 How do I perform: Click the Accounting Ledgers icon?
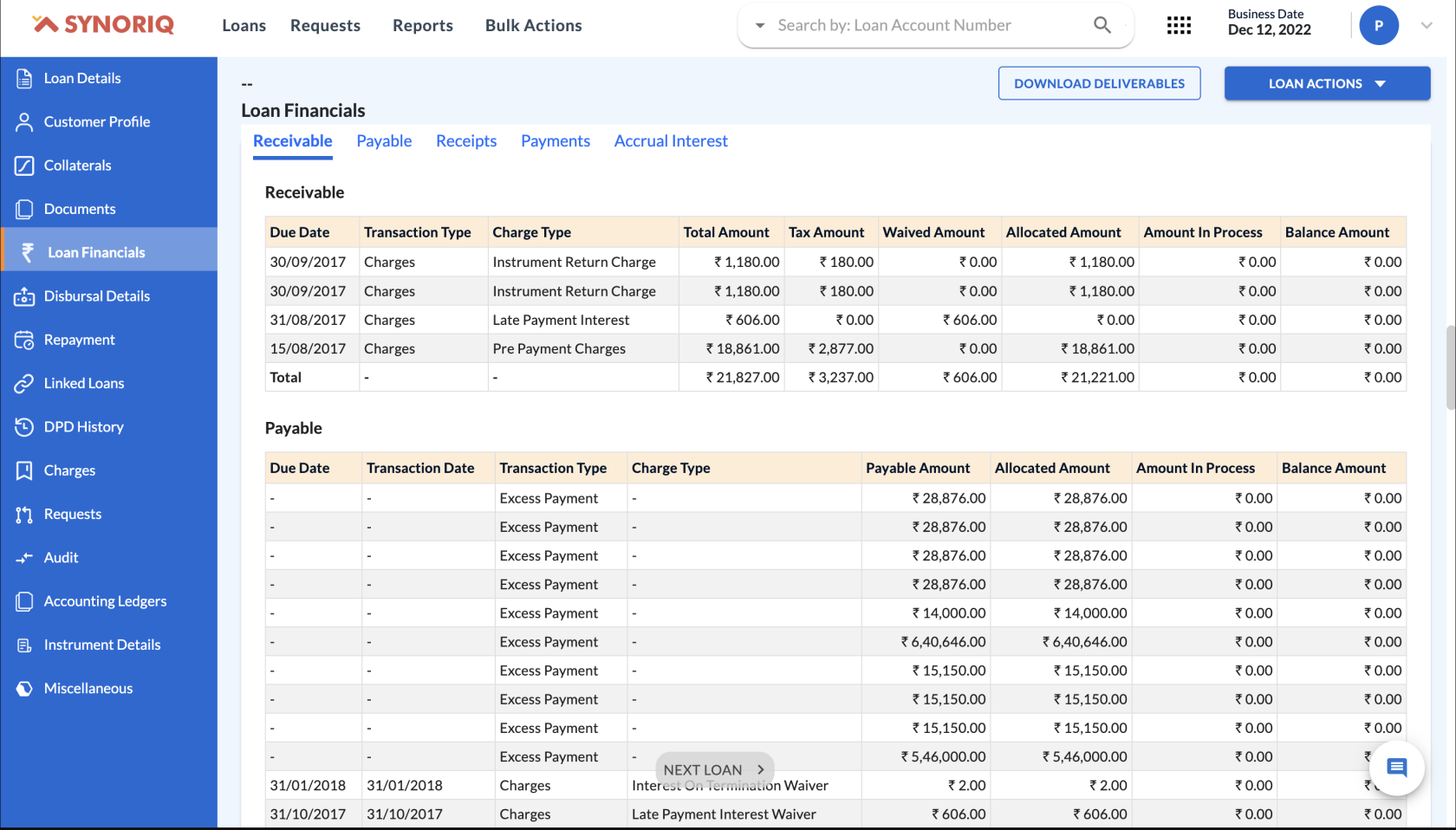24,601
